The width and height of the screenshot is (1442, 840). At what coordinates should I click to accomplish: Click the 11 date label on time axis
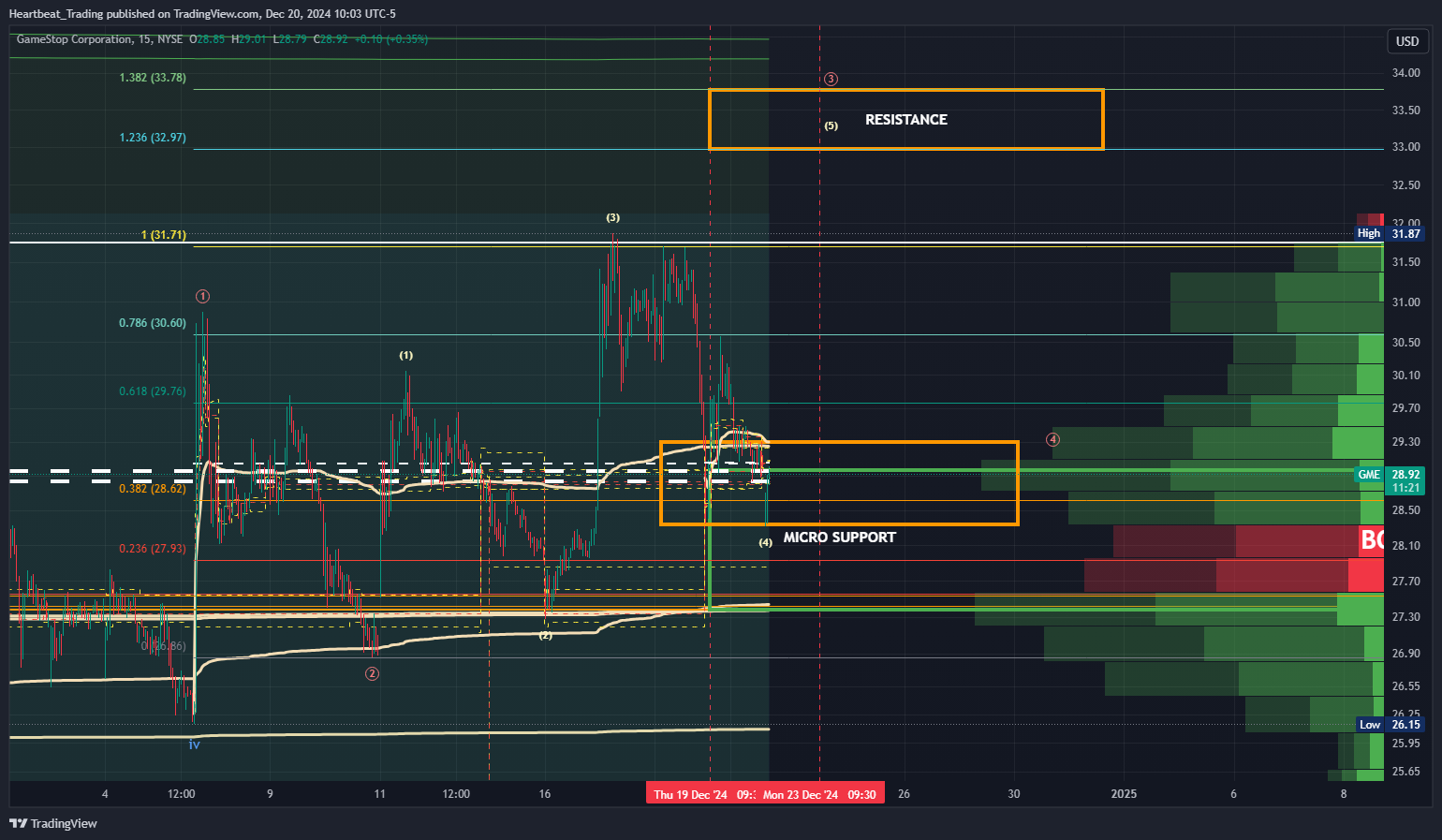tap(379, 794)
